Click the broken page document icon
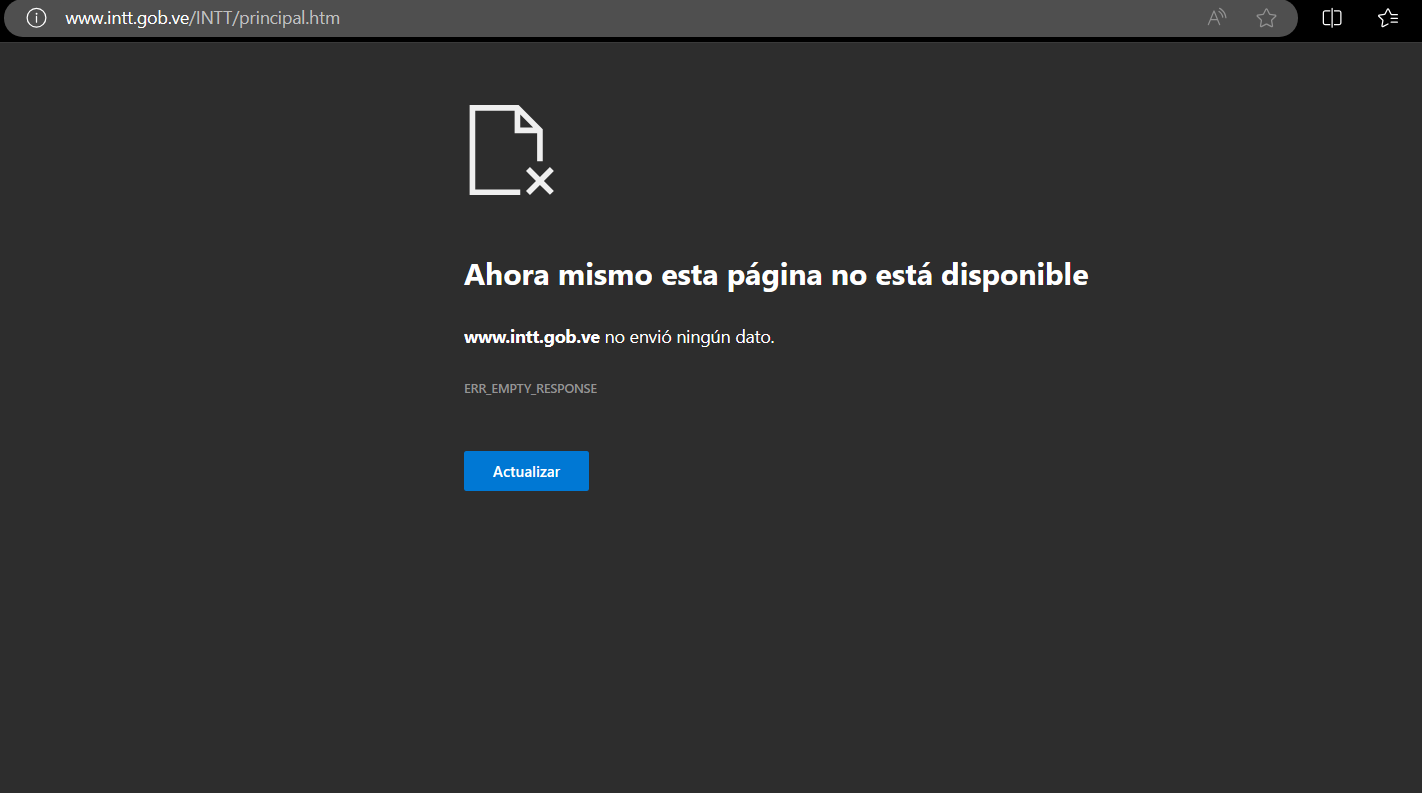Image resolution: width=1422 pixels, height=793 pixels. pos(511,150)
